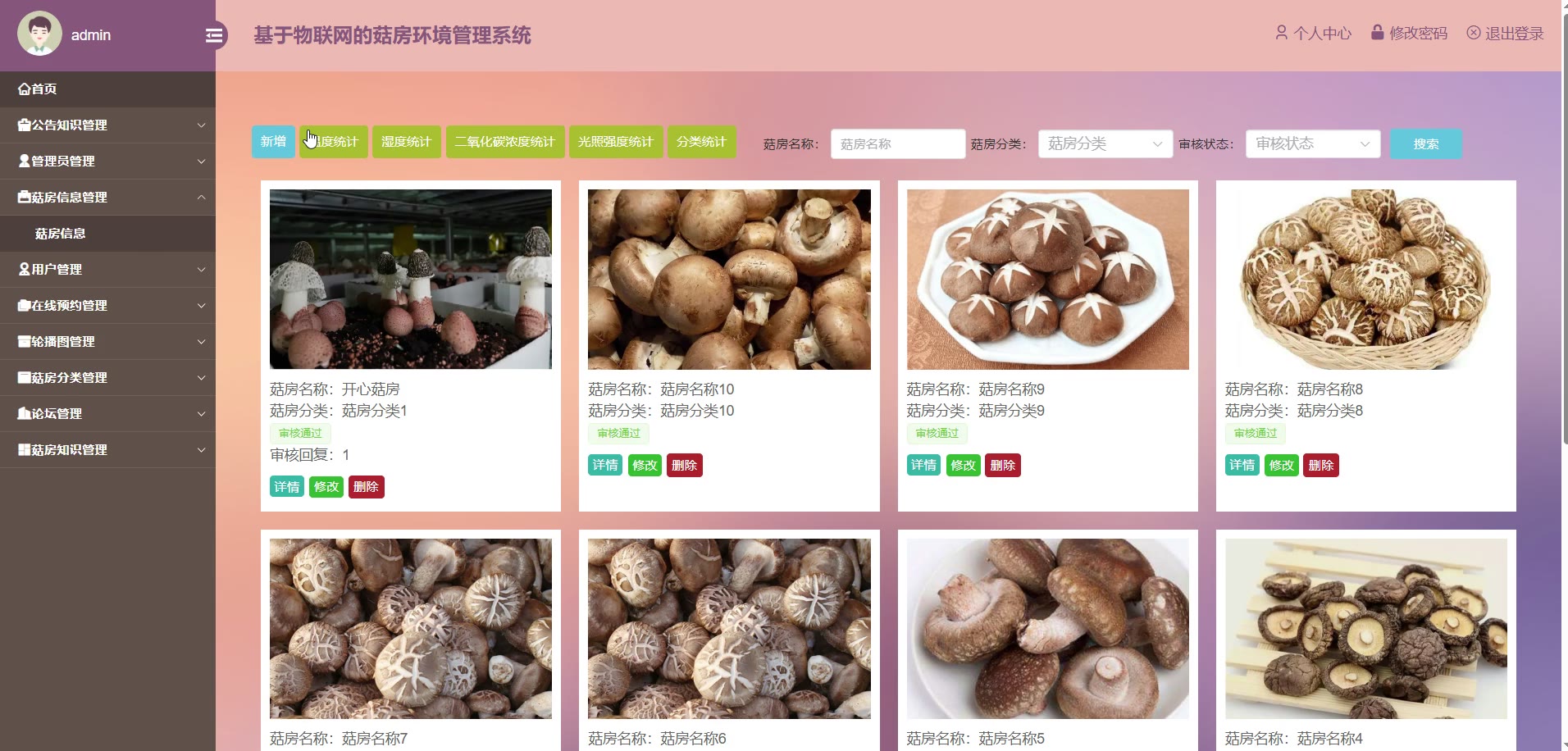Image resolution: width=1568 pixels, height=751 pixels.
Task: Click the 退出登录 circle-x icon
Action: (x=1474, y=33)
